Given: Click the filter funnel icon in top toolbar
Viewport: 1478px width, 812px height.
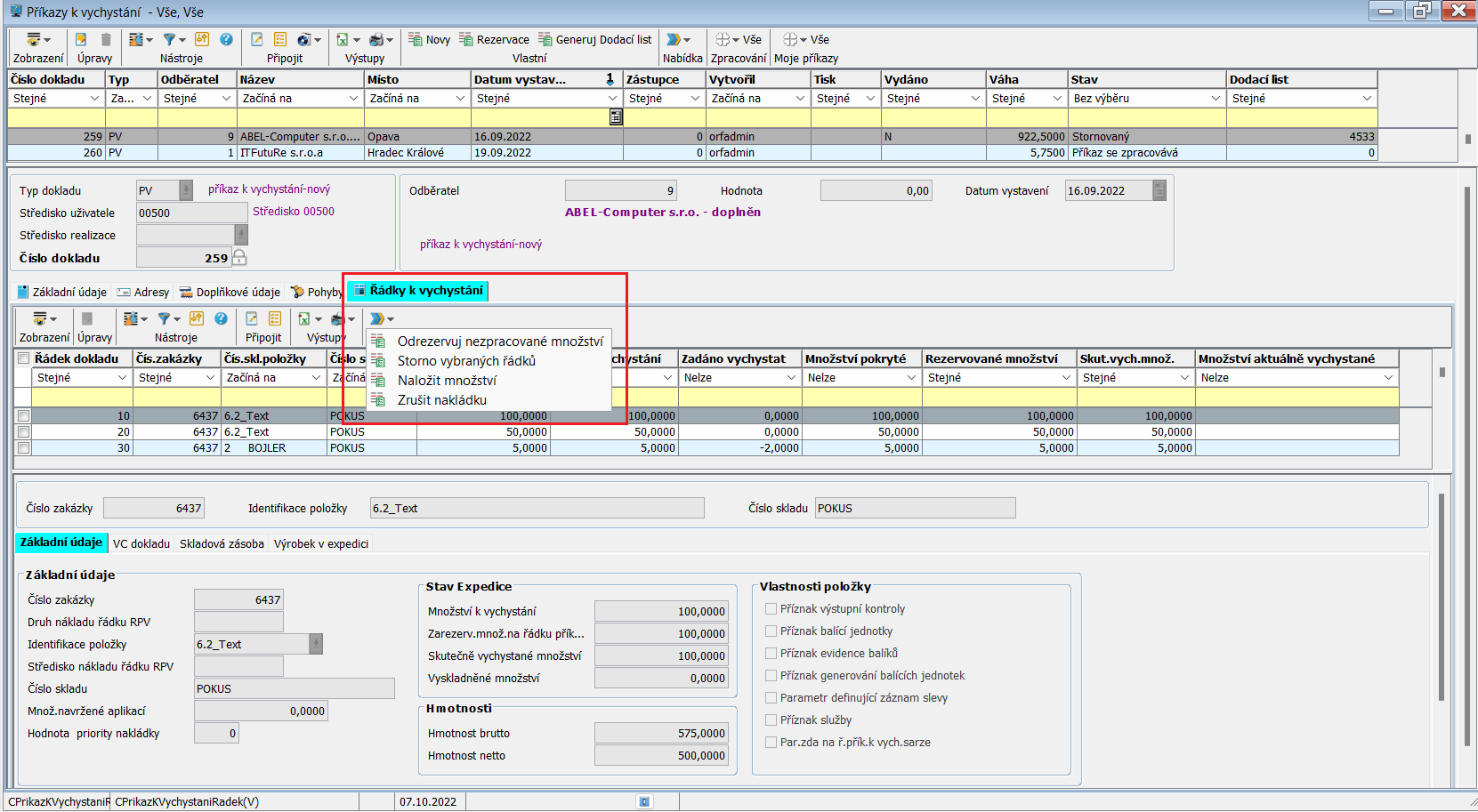Looking at the screenshot, I should [x=169, y=39].
